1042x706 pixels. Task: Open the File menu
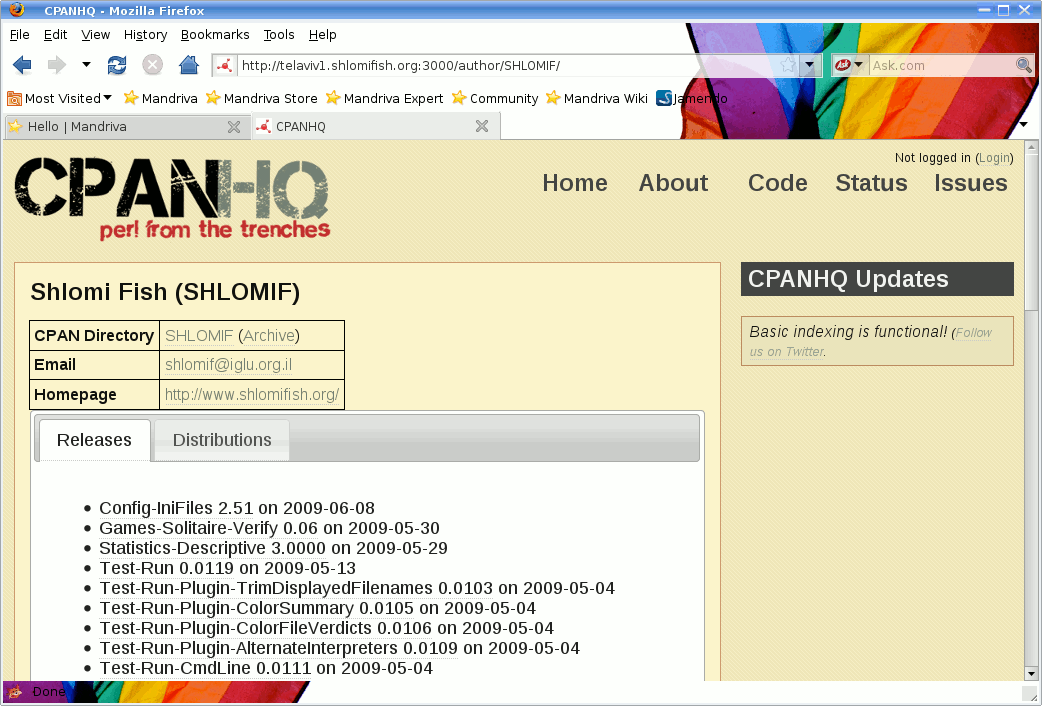click(x=19, y=35)
